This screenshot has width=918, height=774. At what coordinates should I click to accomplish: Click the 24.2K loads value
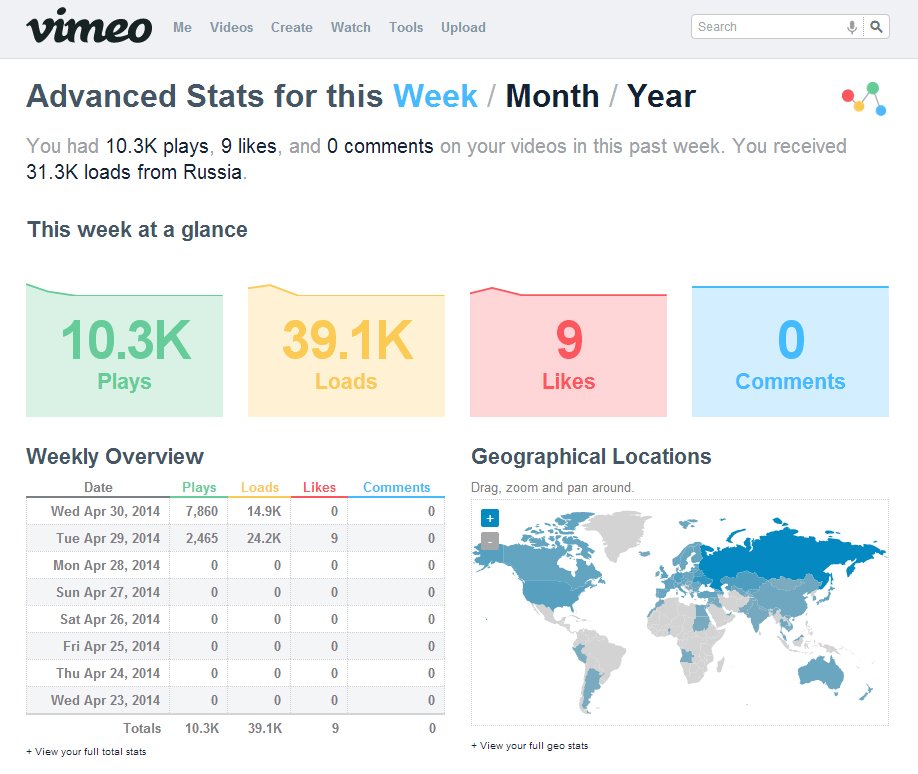[263, 538]
